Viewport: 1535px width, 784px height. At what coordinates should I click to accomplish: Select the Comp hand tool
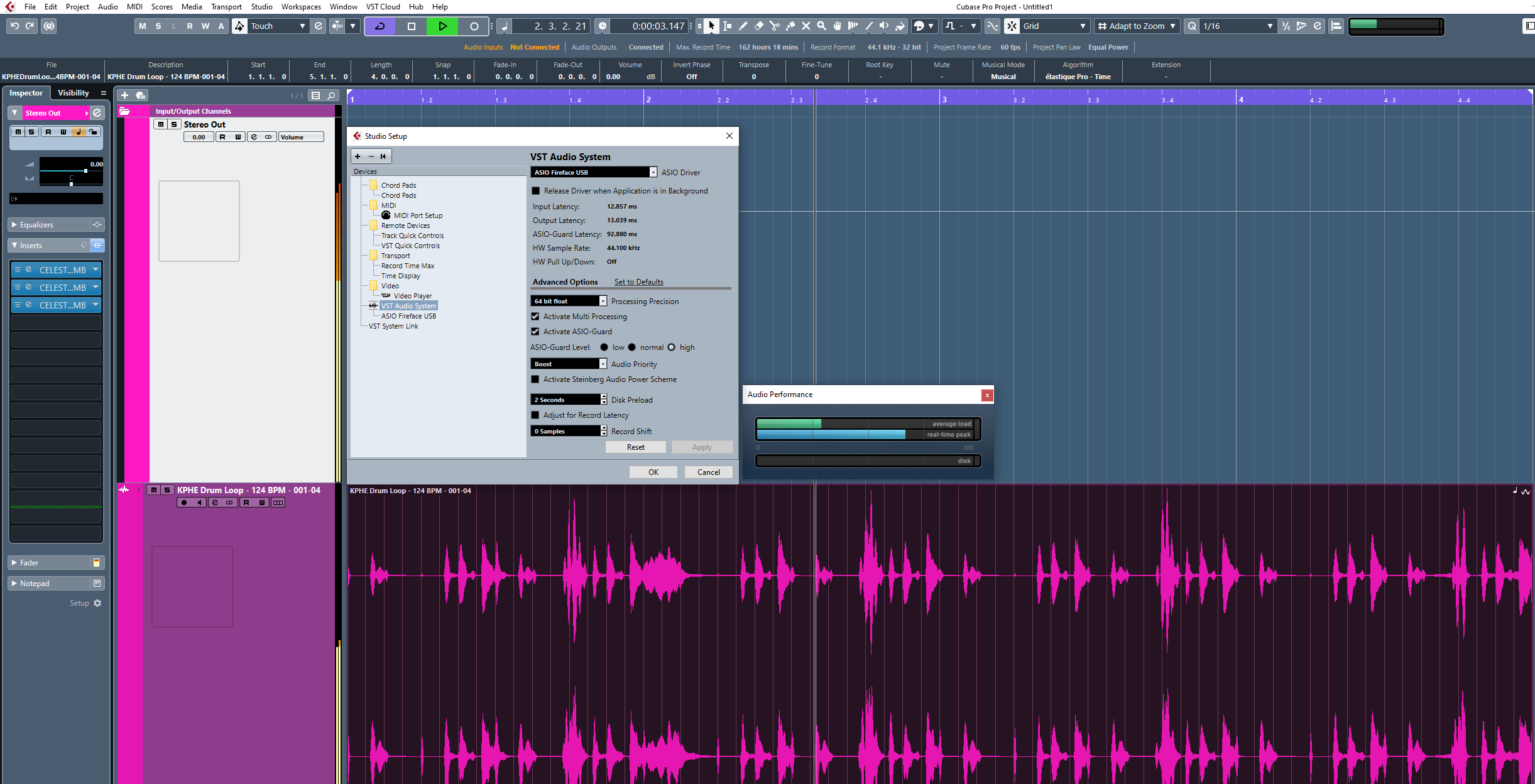838,26
